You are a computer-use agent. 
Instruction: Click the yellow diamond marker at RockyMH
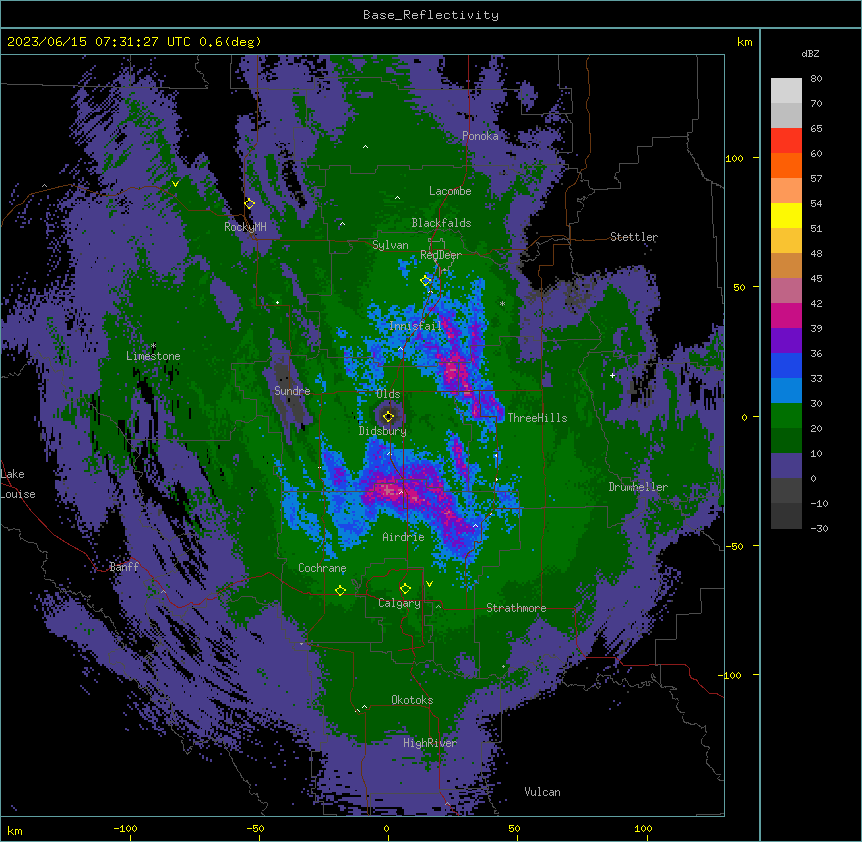(250, 204)
